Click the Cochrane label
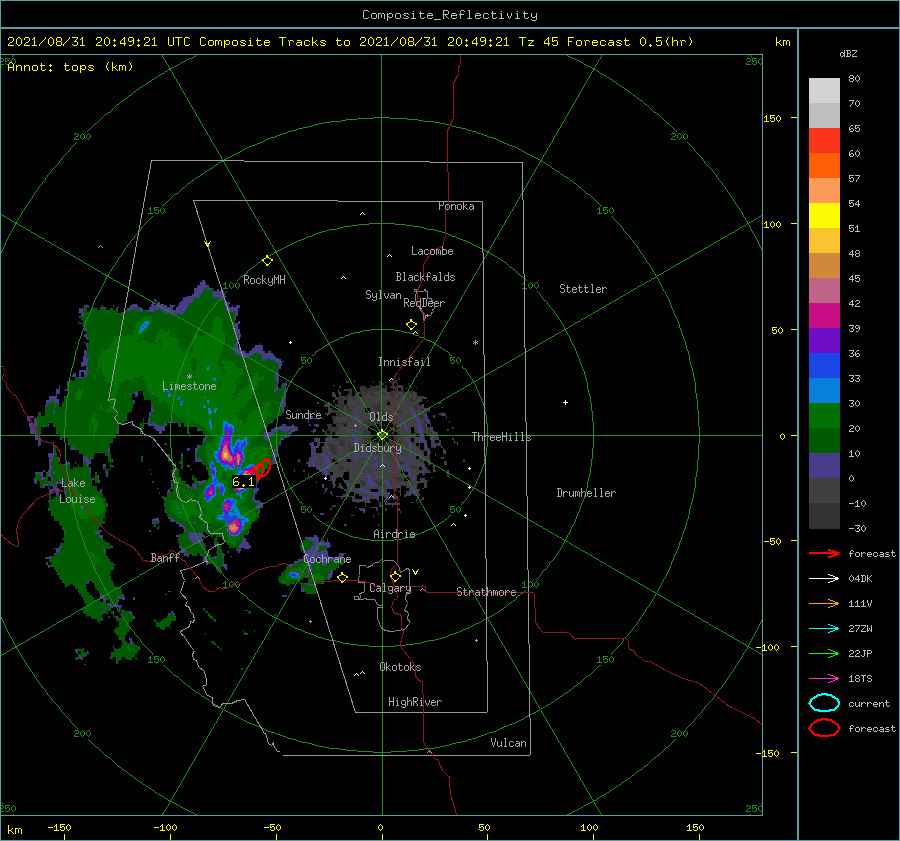 (x=327, y=559)
